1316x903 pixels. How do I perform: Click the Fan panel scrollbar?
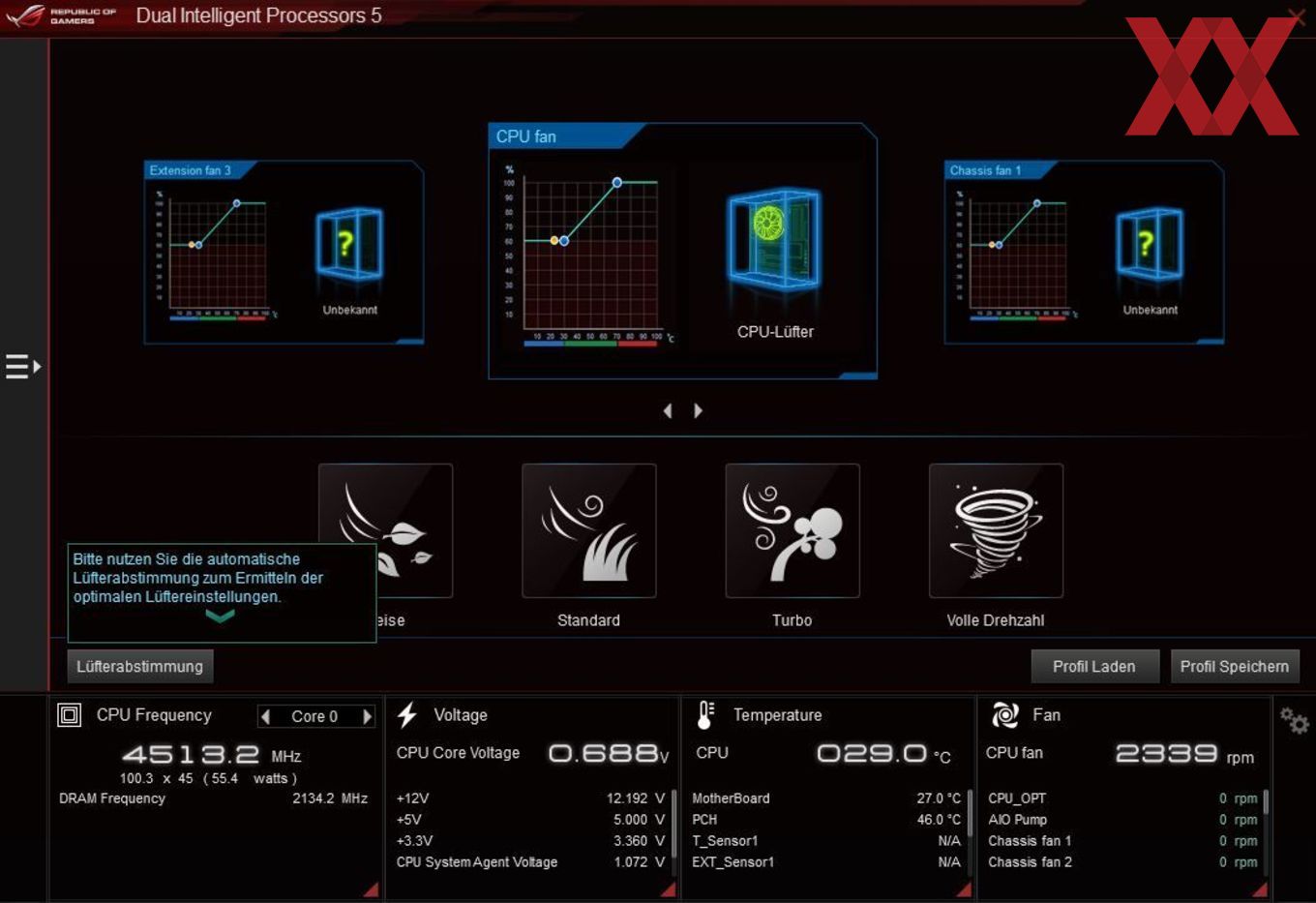pyautogui.click(x=1266, y=801)
